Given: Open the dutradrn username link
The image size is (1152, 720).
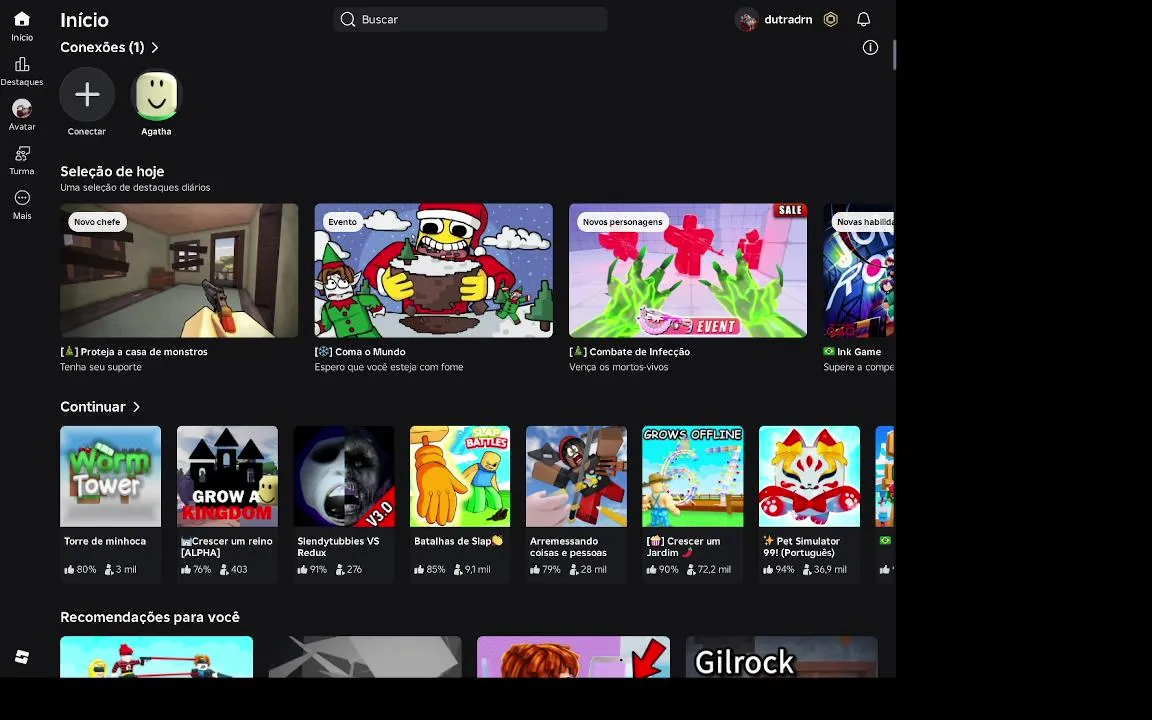Looking at the screenshot, I should (788, 20).
